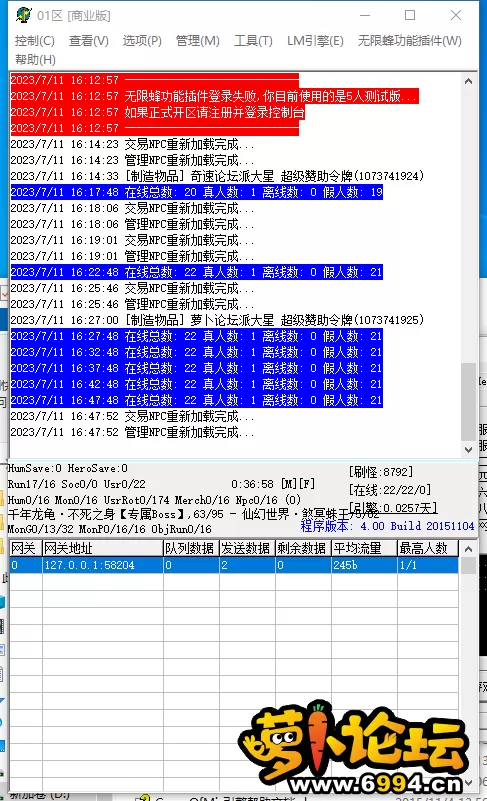Image resolution: width=487 pixels, height=801 pixels.
Task: Click the send data value 2 cell
Action: click(x=247, y=565)
